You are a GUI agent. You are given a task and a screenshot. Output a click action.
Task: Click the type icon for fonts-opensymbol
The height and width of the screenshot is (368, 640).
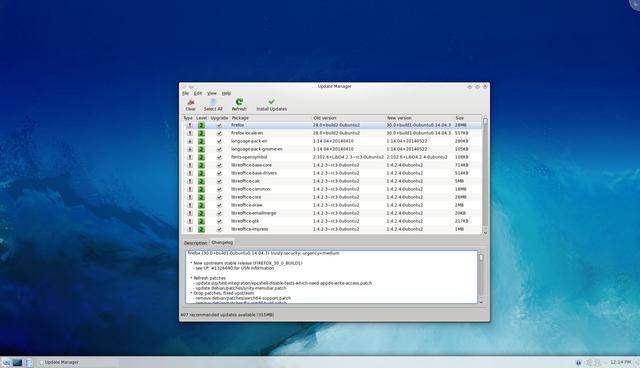pyautogui.click(x=189, y=157)
